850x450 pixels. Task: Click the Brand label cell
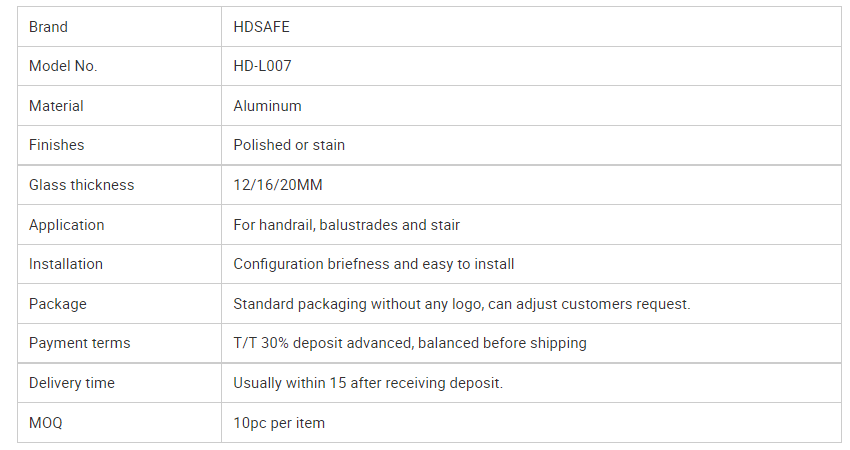(x=49, y=27)
